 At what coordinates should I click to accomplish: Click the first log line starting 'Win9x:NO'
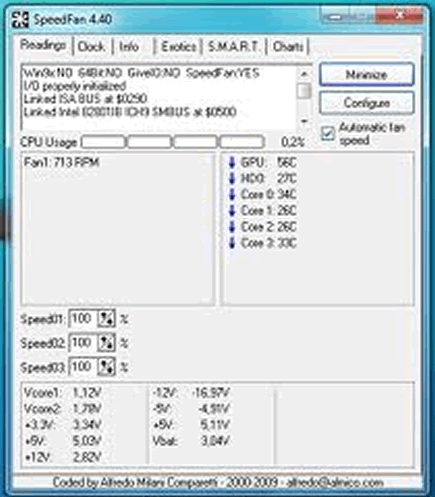point(141,73)
